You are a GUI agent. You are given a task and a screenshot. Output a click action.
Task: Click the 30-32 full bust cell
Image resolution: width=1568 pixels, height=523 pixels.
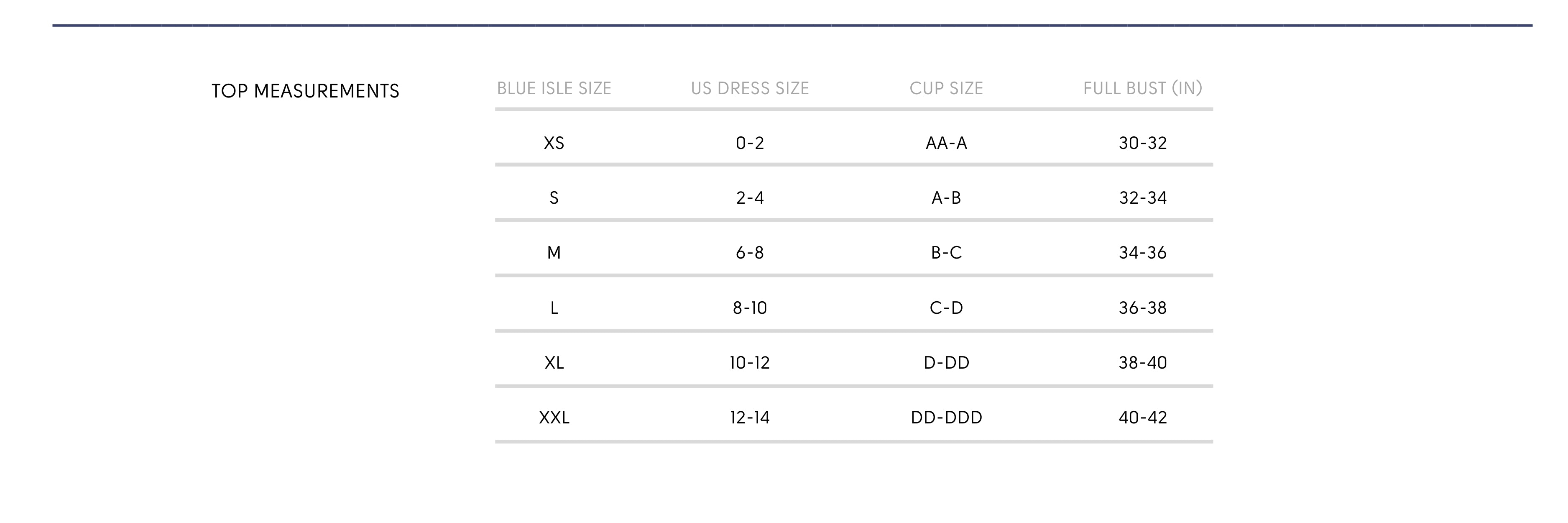(x=1142, y=143)
